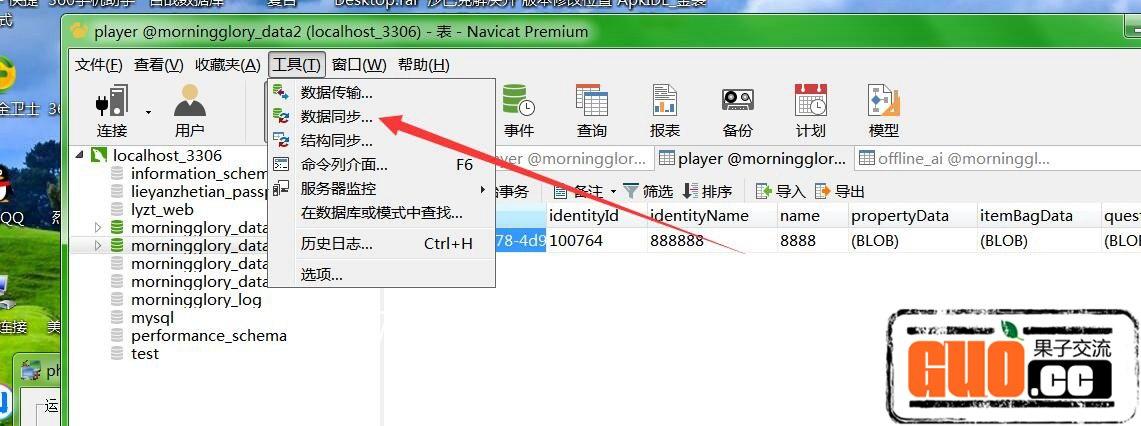
Task: Click the 导入 (Import) button
Action: pos(781,191)
